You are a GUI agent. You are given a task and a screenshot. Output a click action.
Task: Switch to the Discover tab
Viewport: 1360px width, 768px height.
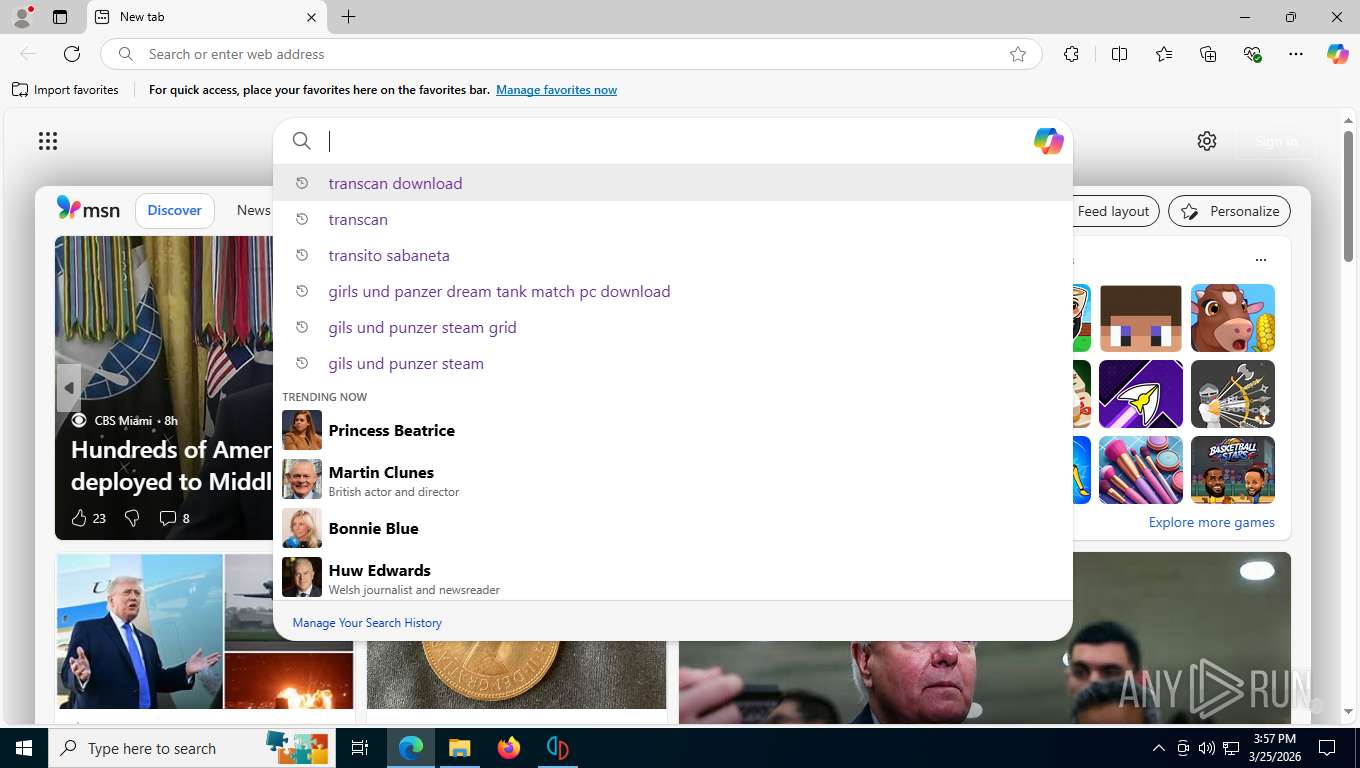tap(175, 210)
